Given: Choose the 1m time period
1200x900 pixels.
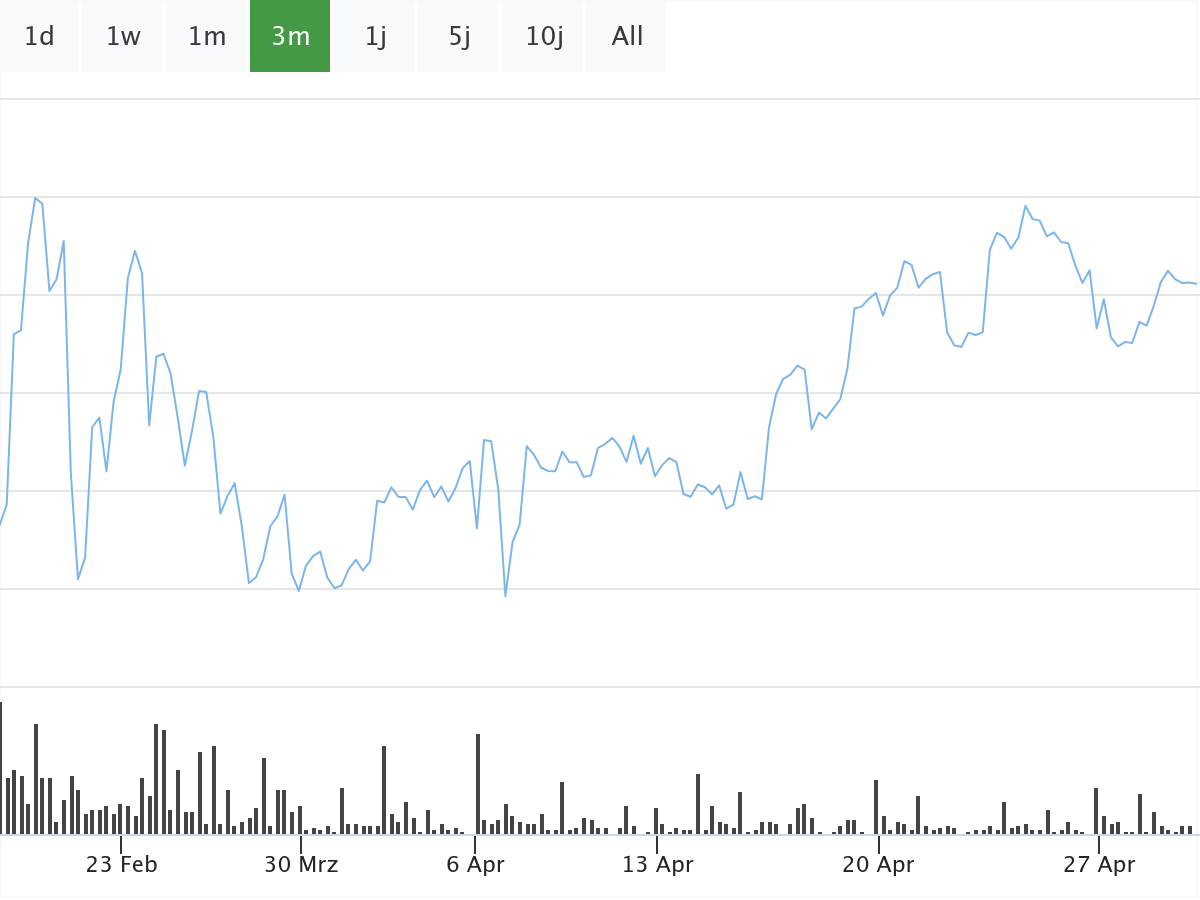Looking at the screenshot, I should point(207,37).
